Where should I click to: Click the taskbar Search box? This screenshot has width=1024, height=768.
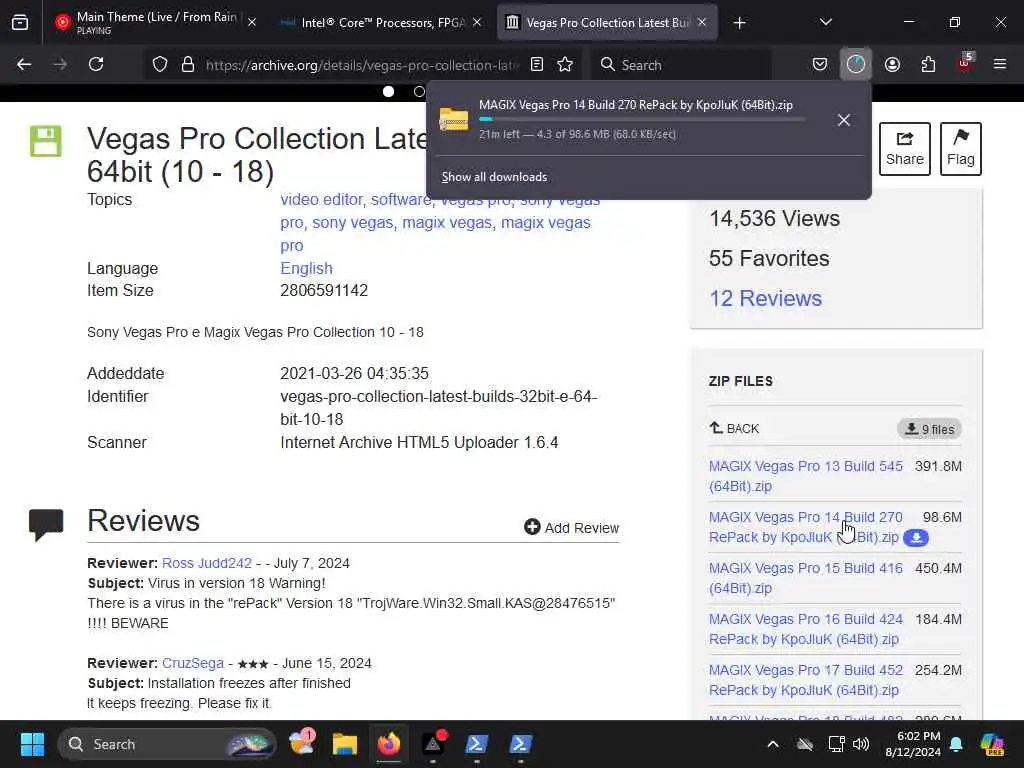[167, 744]
